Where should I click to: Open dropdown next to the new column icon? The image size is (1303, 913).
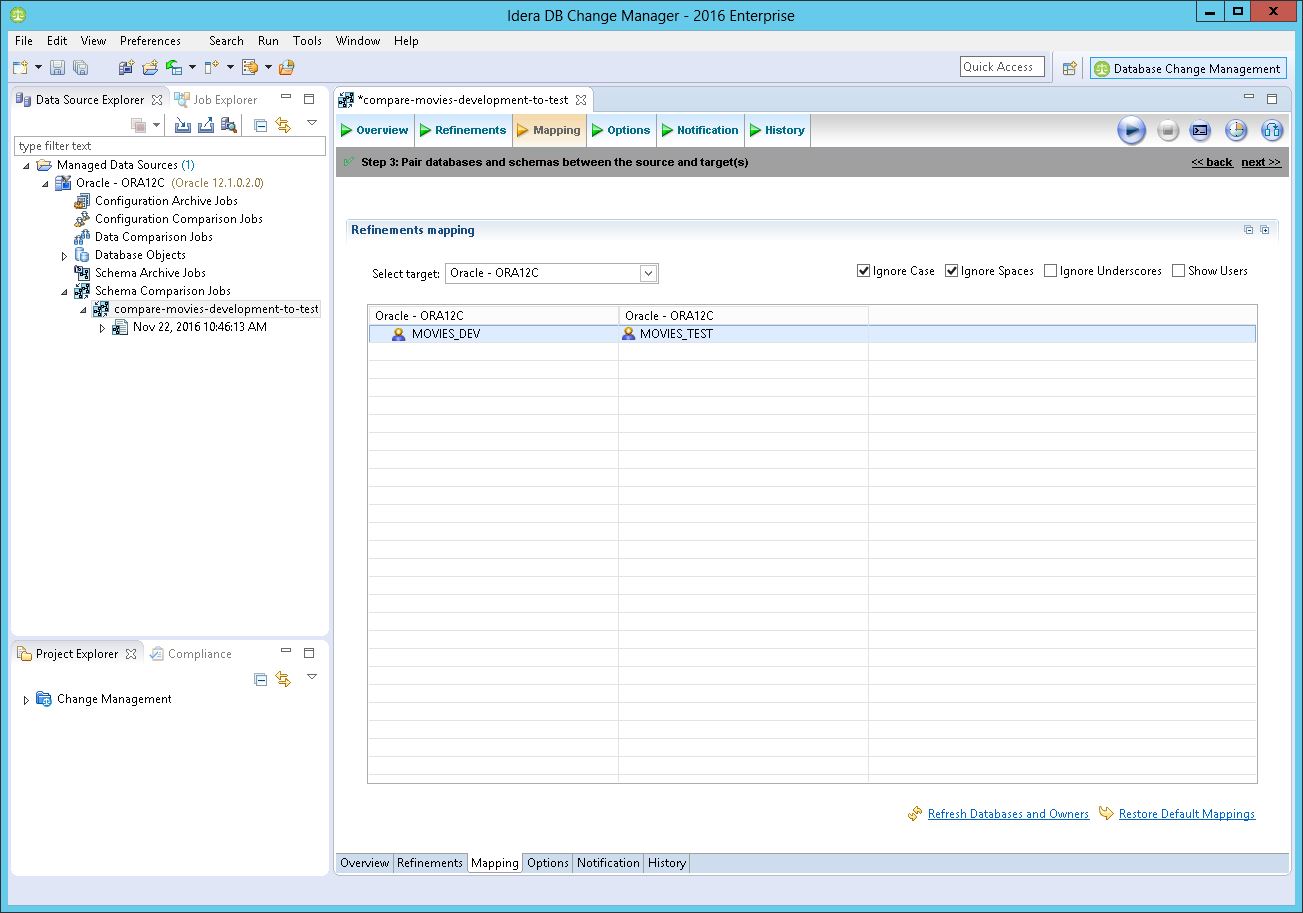(x=229, y=67)
